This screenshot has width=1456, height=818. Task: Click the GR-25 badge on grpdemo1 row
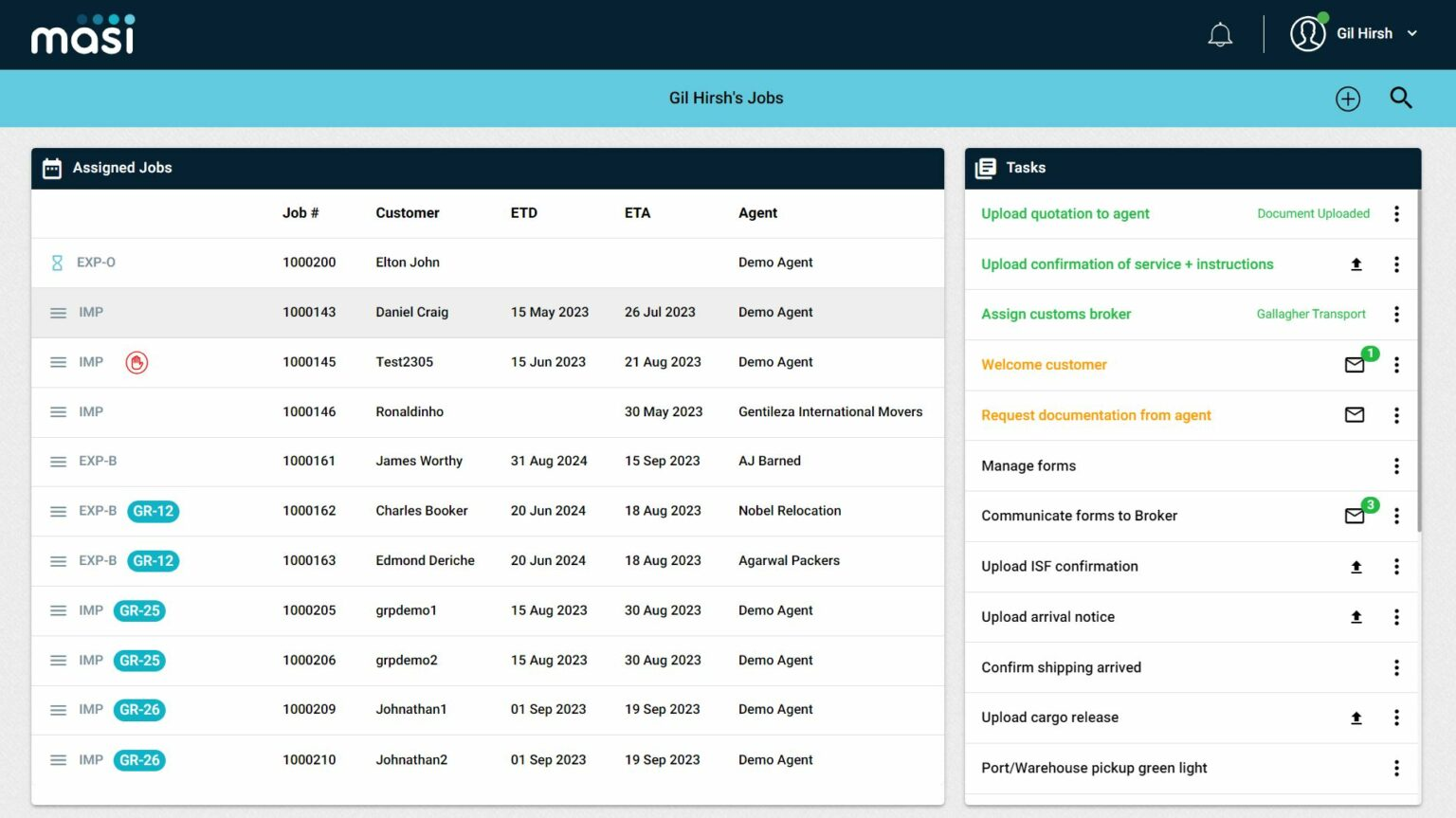139,610
